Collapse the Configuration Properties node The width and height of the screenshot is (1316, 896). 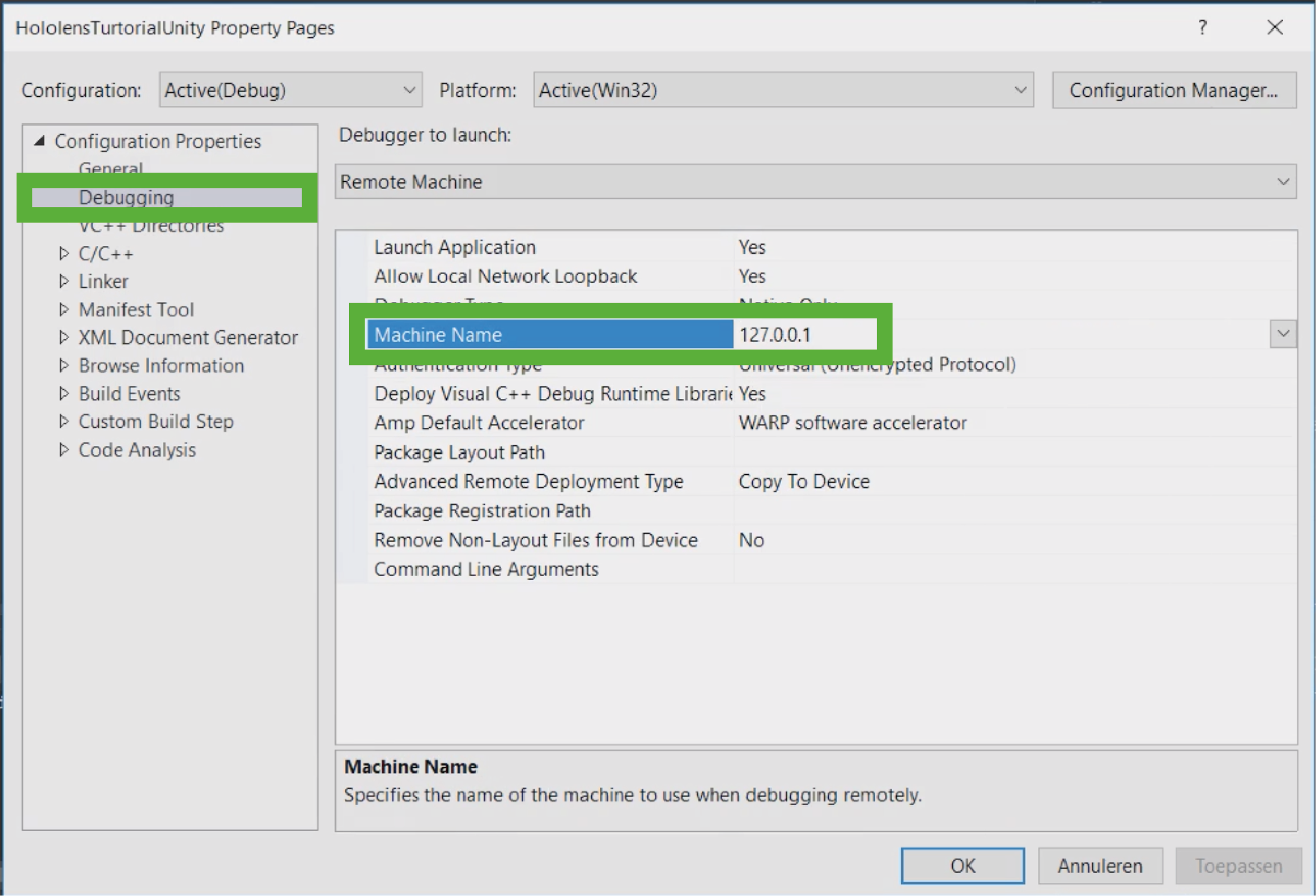pyautogui.click(x=40, y=142)
